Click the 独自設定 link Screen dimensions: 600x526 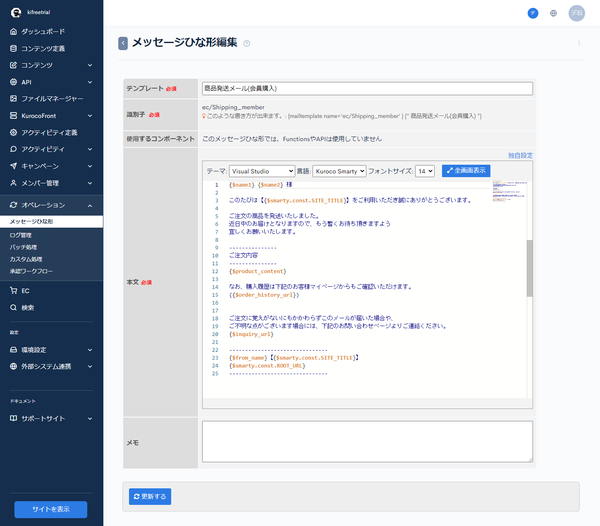point(520,155)
